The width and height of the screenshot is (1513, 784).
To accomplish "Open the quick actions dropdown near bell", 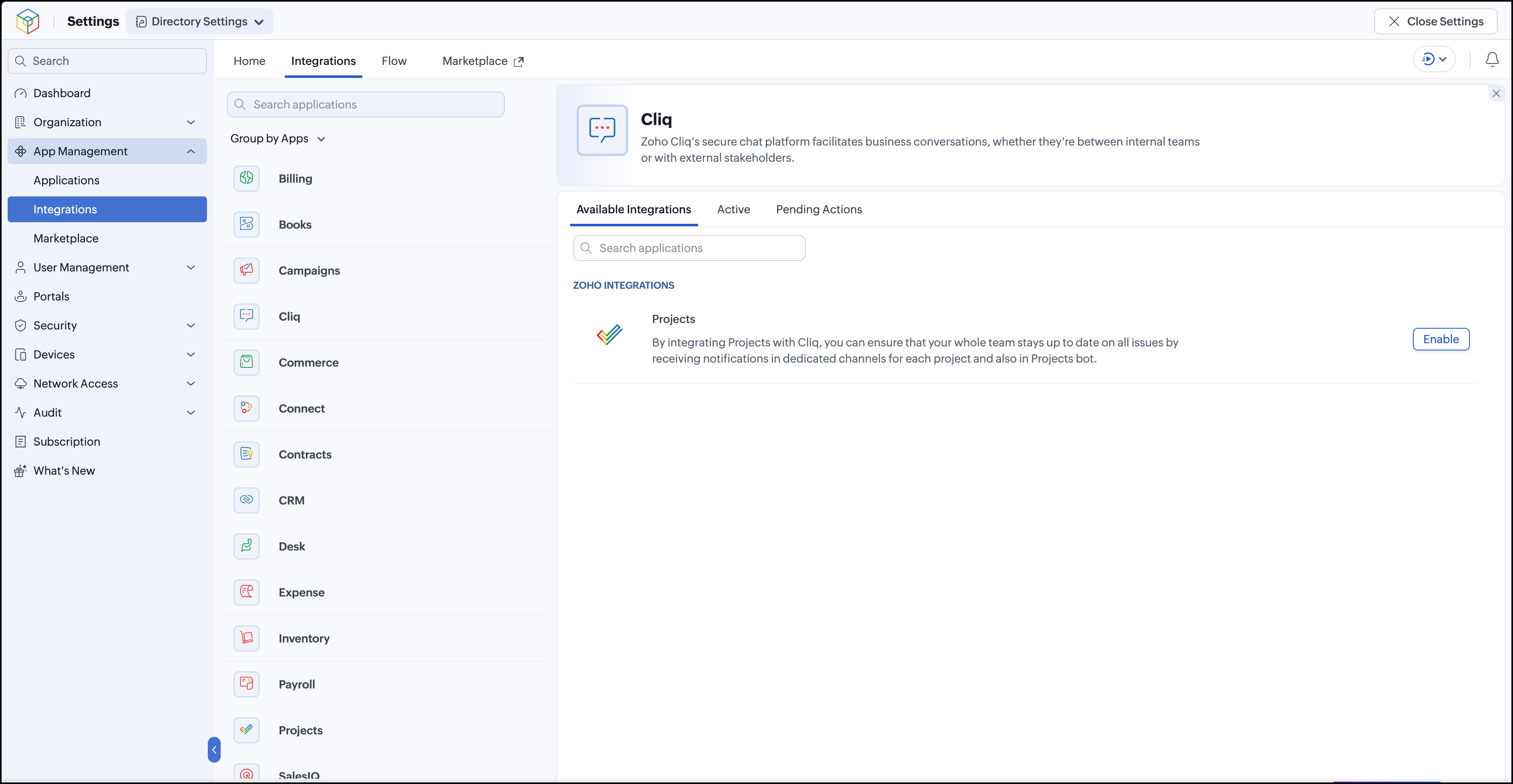I will 1434,59.
